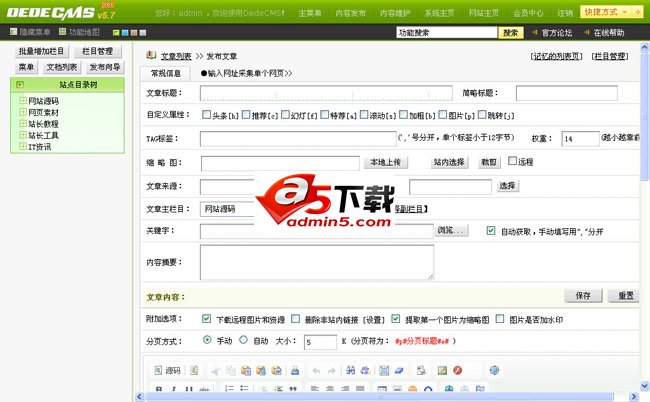This screenshot has height=402, width=650.
Task: Click the insert image icon in editor
Action: (x=442, y=371)
